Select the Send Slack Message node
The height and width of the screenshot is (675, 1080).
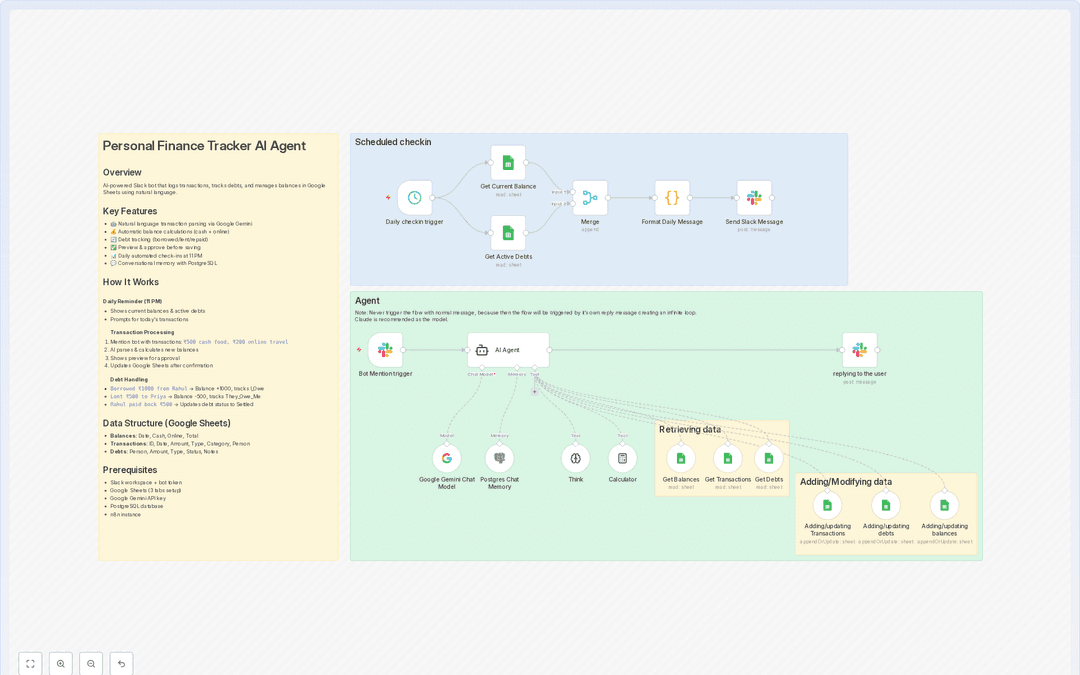(754, 196)
